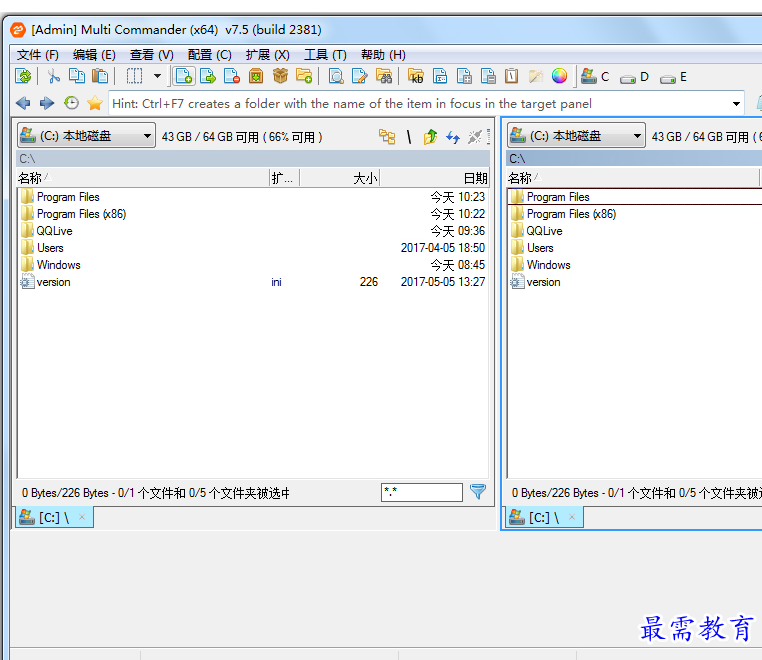Click the clipboard-style note icon in toolbar
Screen dimensions: 762x660
click(x=512, y=76)
